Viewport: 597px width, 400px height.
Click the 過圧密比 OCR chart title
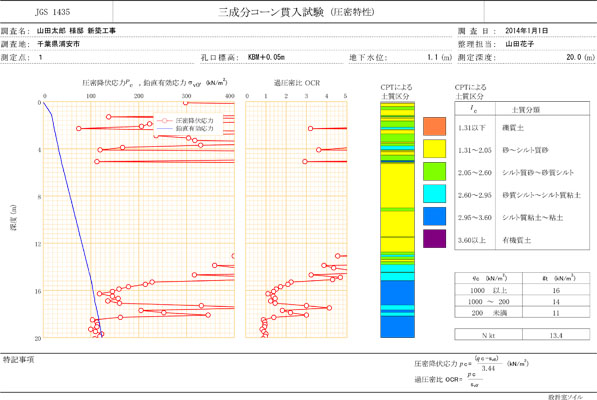point(297,83)
